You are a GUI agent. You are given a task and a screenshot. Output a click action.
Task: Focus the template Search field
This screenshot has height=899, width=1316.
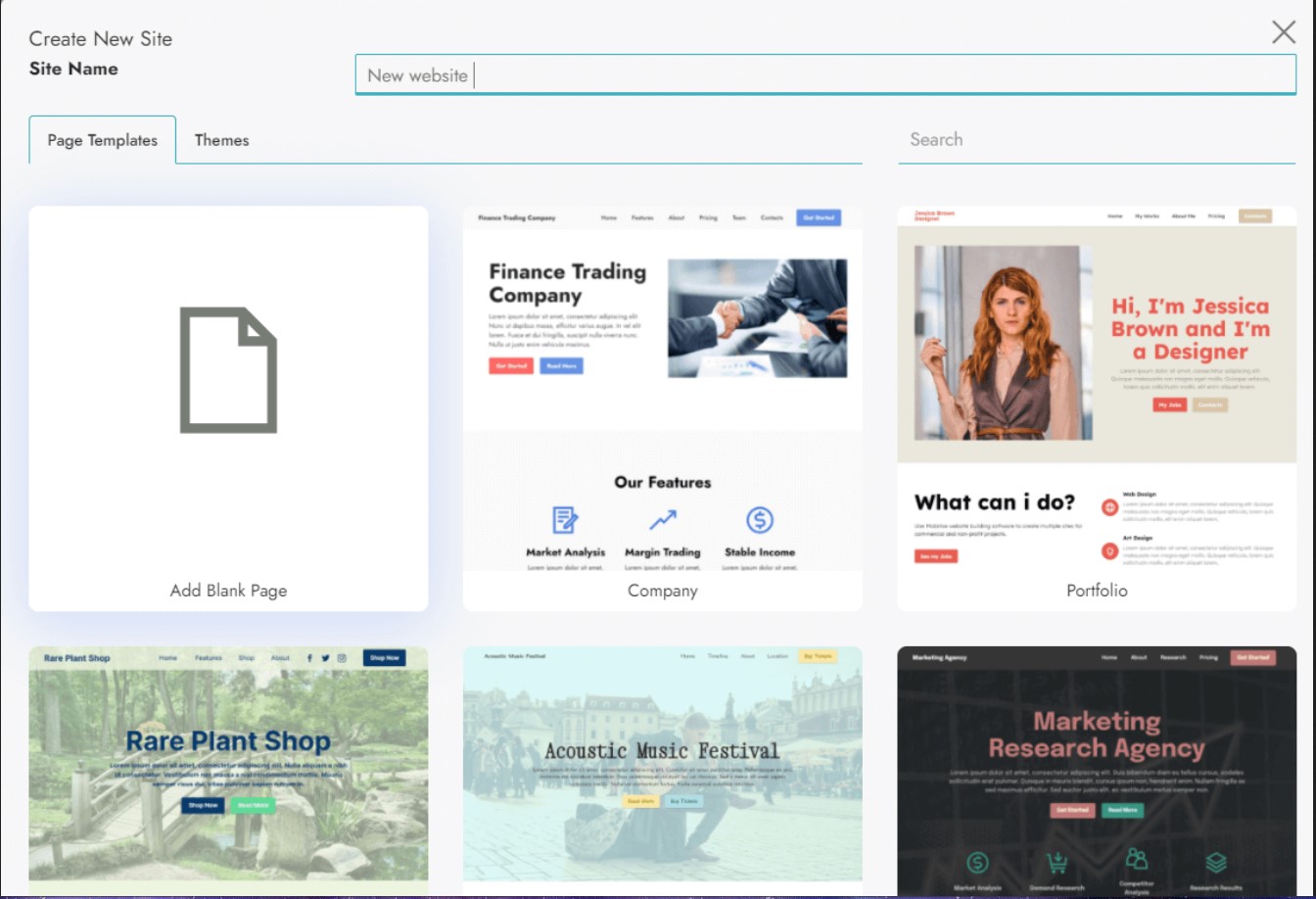[x=1096, y=139]
